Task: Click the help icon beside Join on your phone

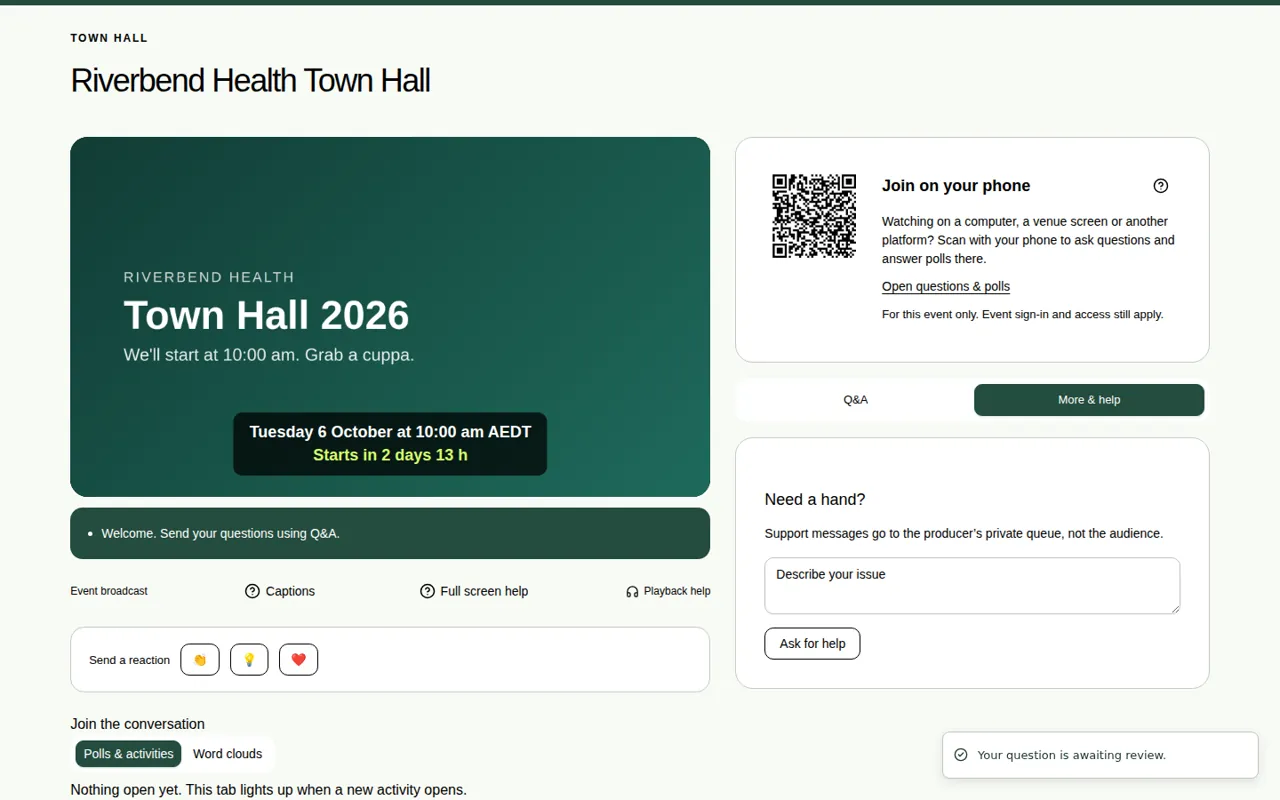Action: (1161, 186)
